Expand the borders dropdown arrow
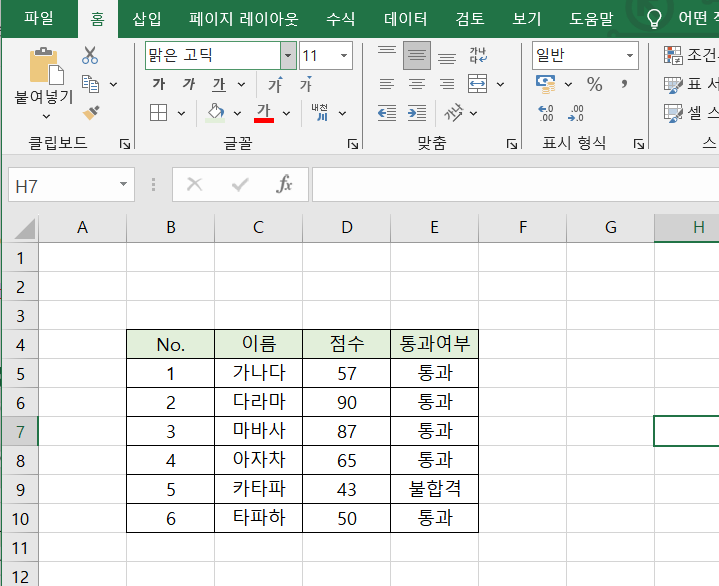 (182, 113)
